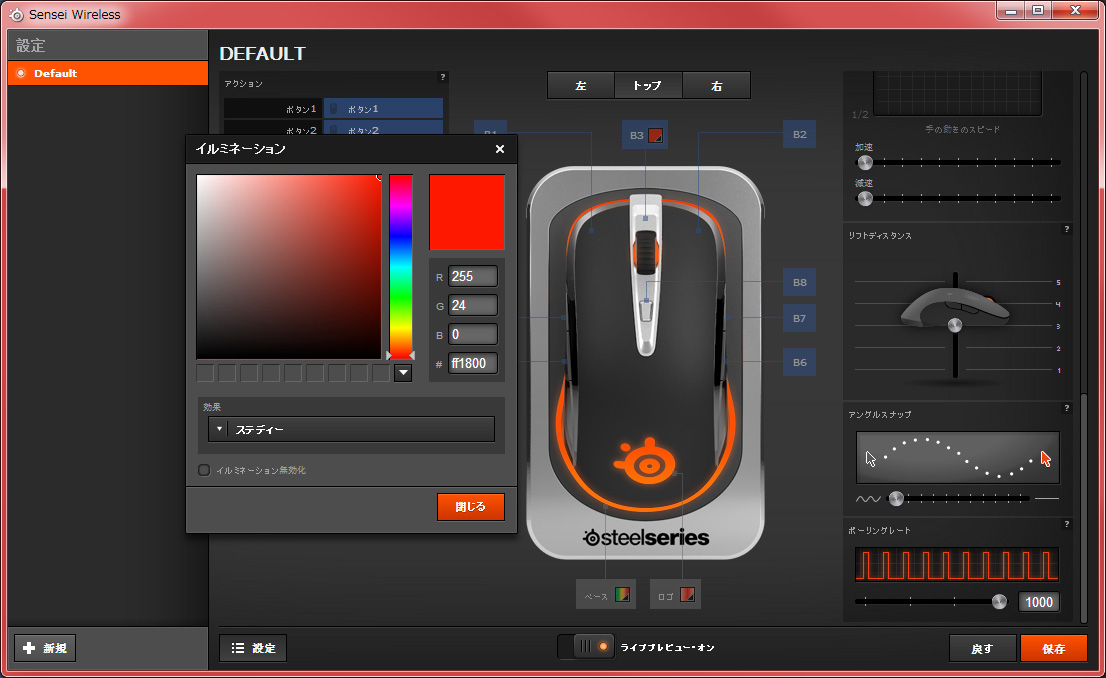Click the glowing SteelSeries logo on mouse
Screen dimensions: 1106x678
point(645,462)
